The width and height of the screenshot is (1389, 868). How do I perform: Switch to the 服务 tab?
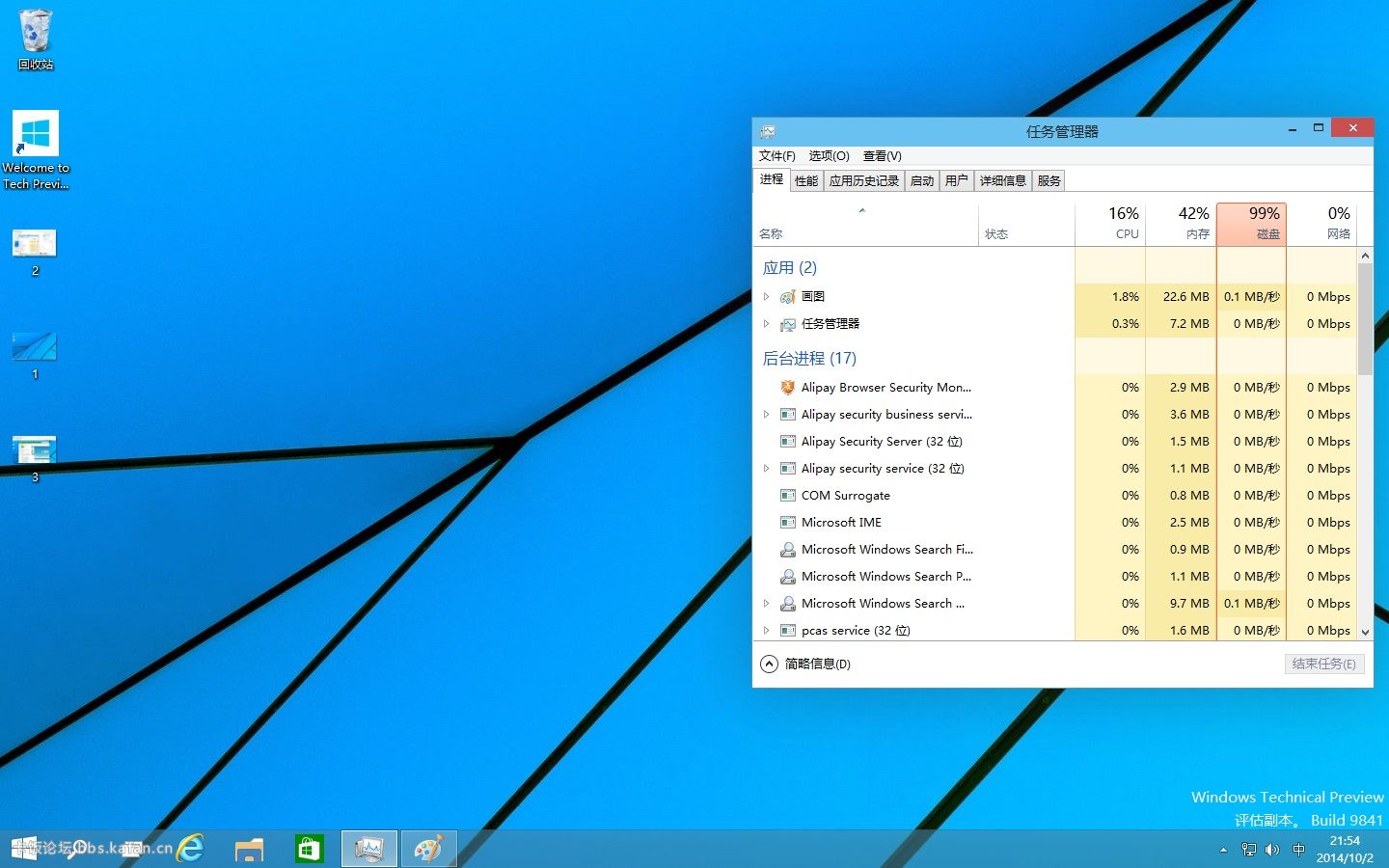[x=1049, y=180]
